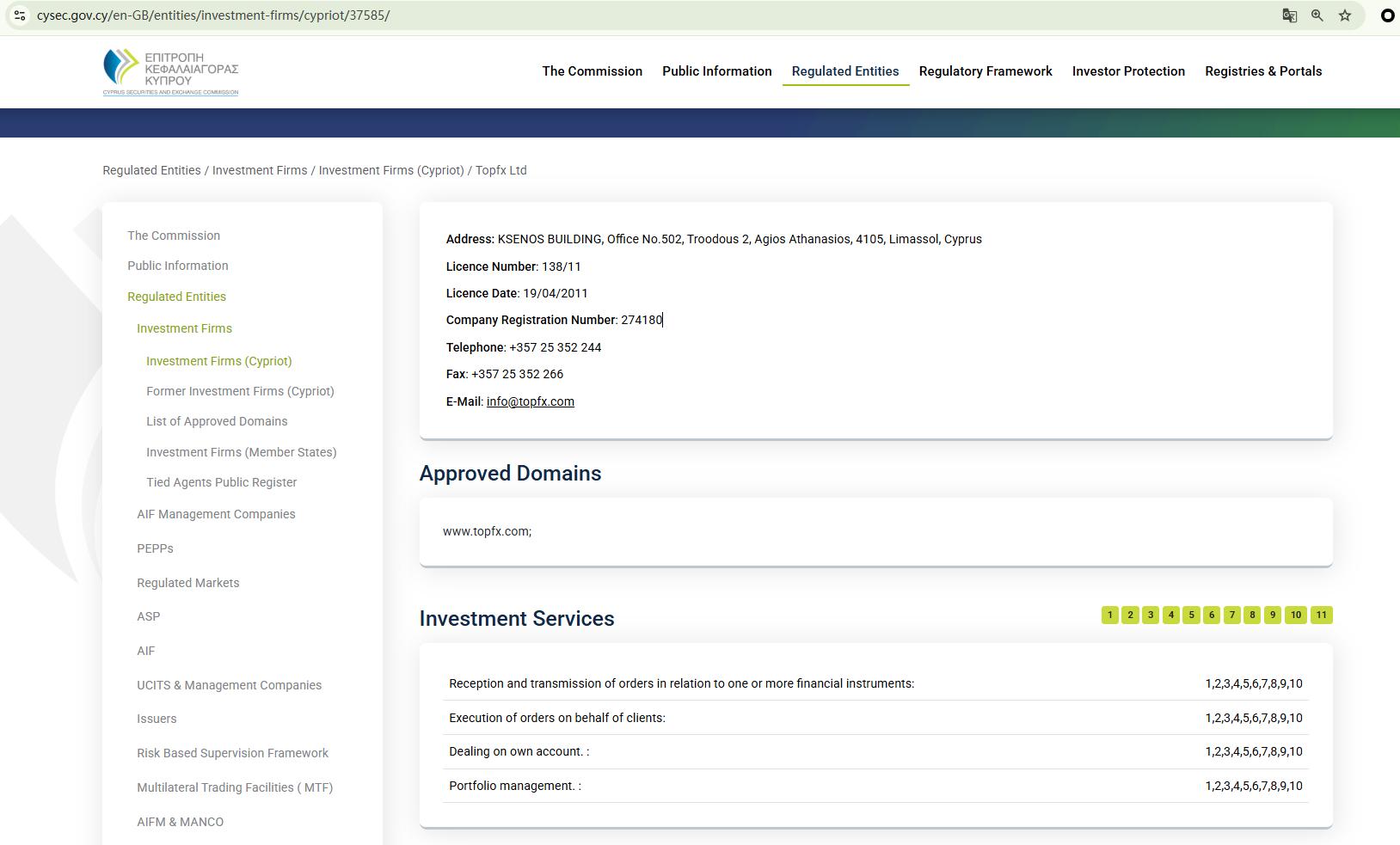Image resolution: width=1400 pixels, height=845 pixels.
Task: Open Regulatory Framework top menu
Action: coord(985,71)
